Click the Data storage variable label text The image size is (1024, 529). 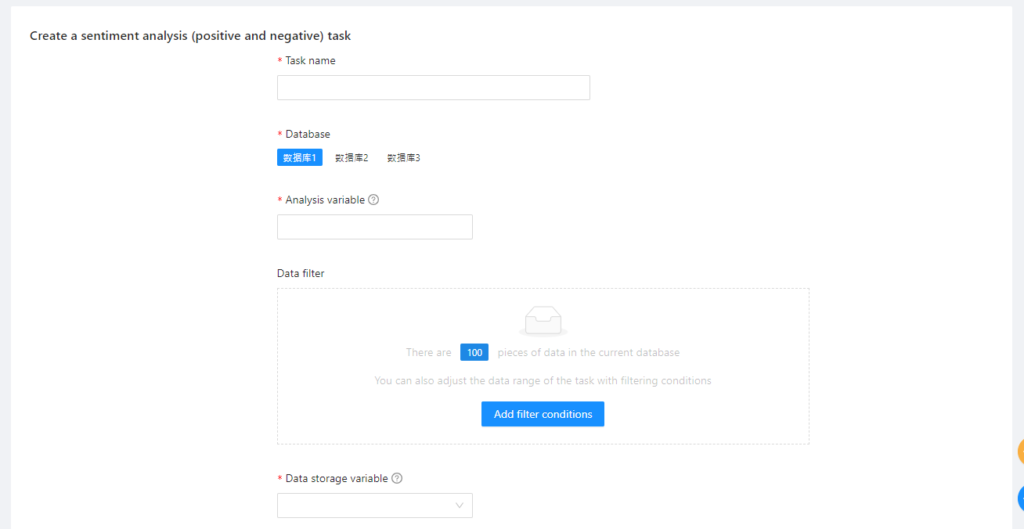pyautogui.click(x=336, y=478)
